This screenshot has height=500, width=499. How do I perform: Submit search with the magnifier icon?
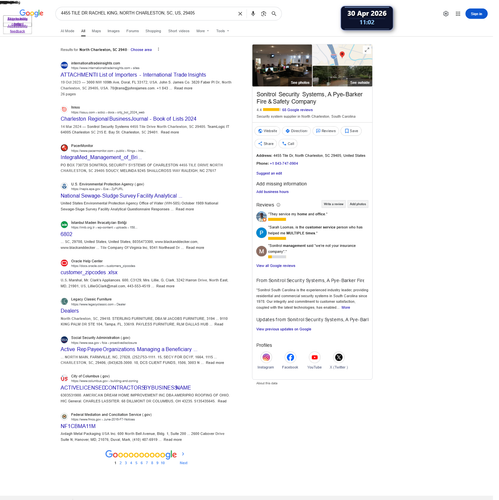point(274,14)
